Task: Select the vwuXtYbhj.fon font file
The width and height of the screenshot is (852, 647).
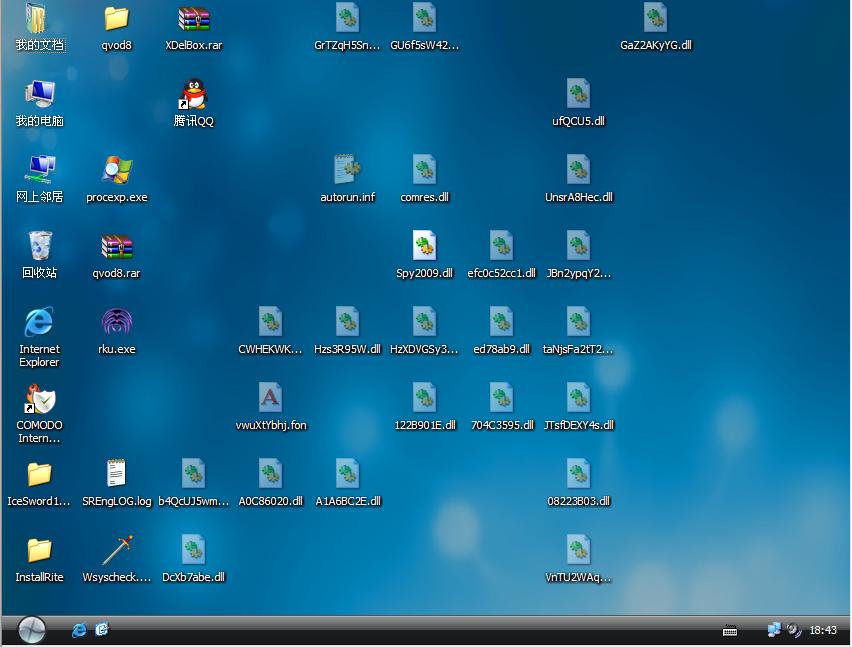Action: click(270, 400)
